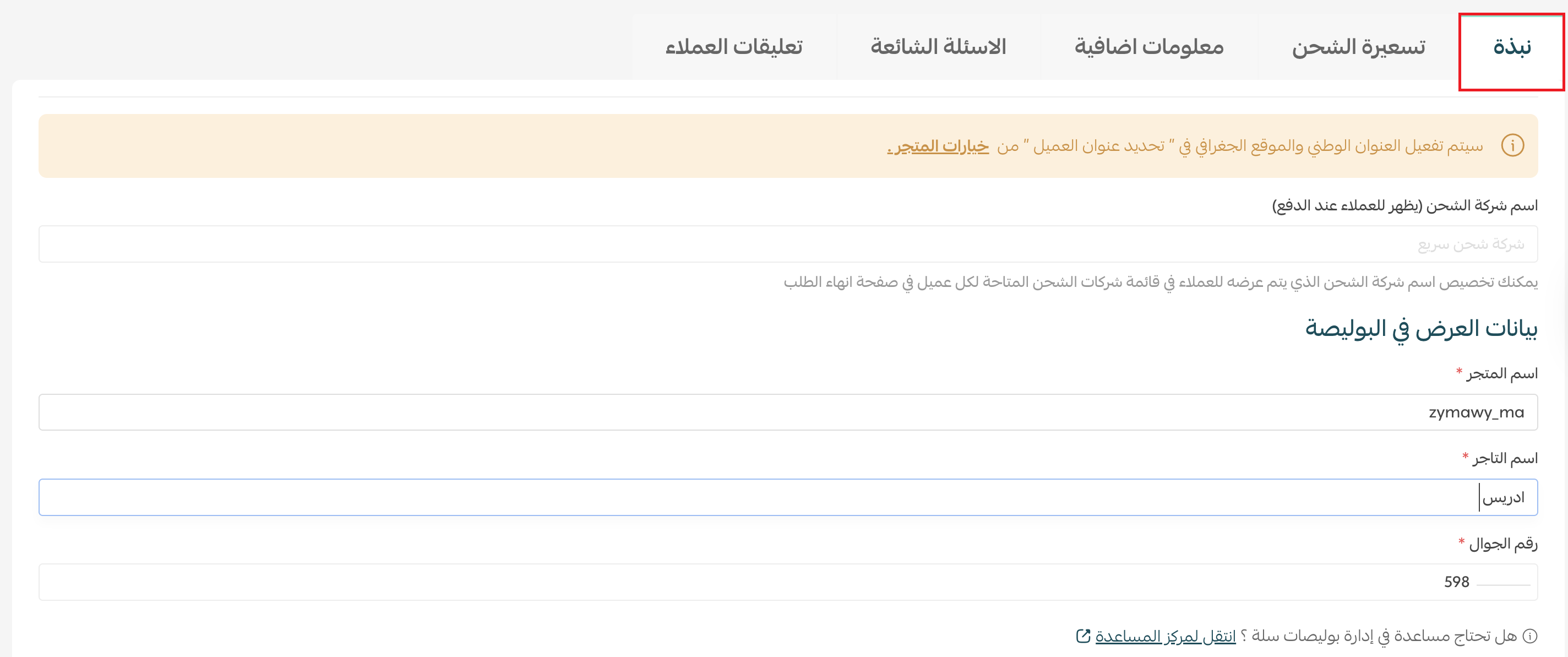Select the الاسئلة الشائعة tab
The width and height of the screenshot is (1568, 657).
point(938,47)
